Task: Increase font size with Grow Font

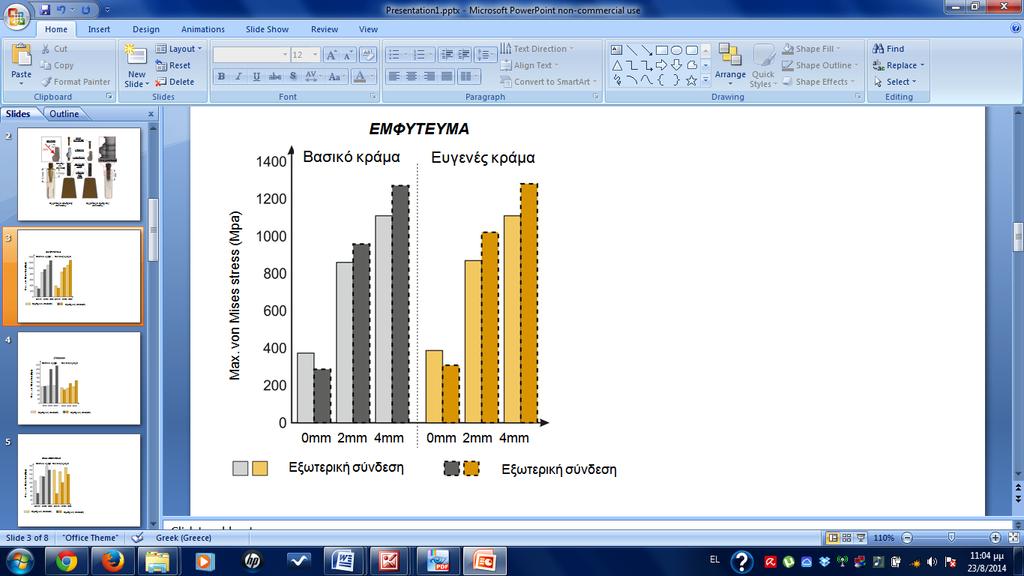Action: pyautogui.click(x=331, y=55)
